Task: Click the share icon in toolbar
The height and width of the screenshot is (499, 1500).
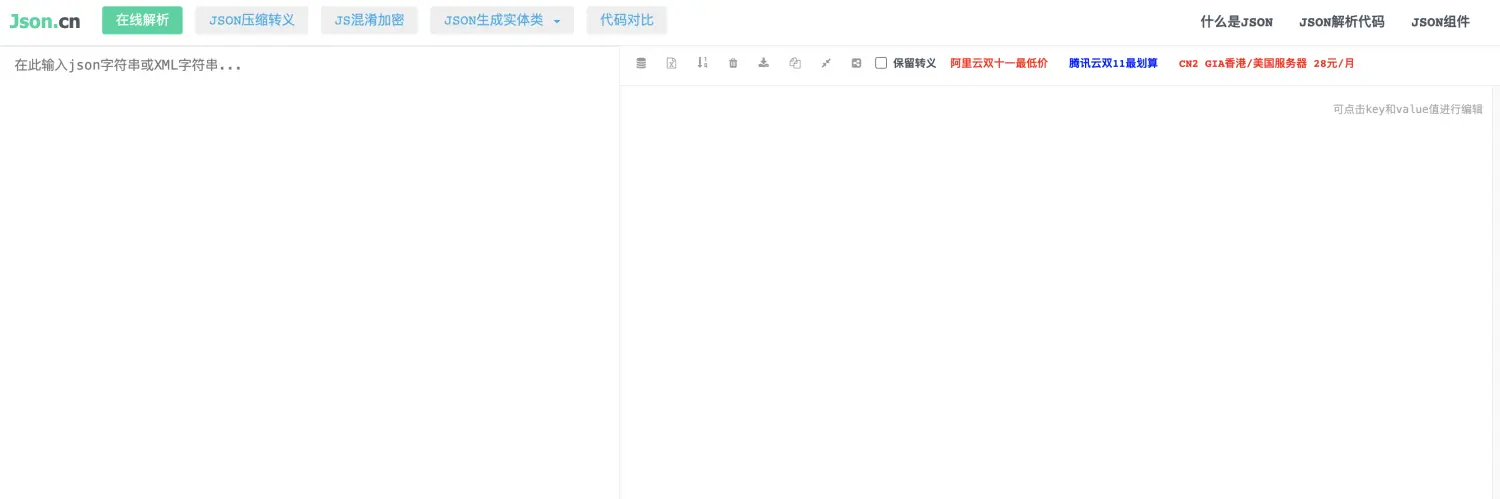Action: coord(856,63)
